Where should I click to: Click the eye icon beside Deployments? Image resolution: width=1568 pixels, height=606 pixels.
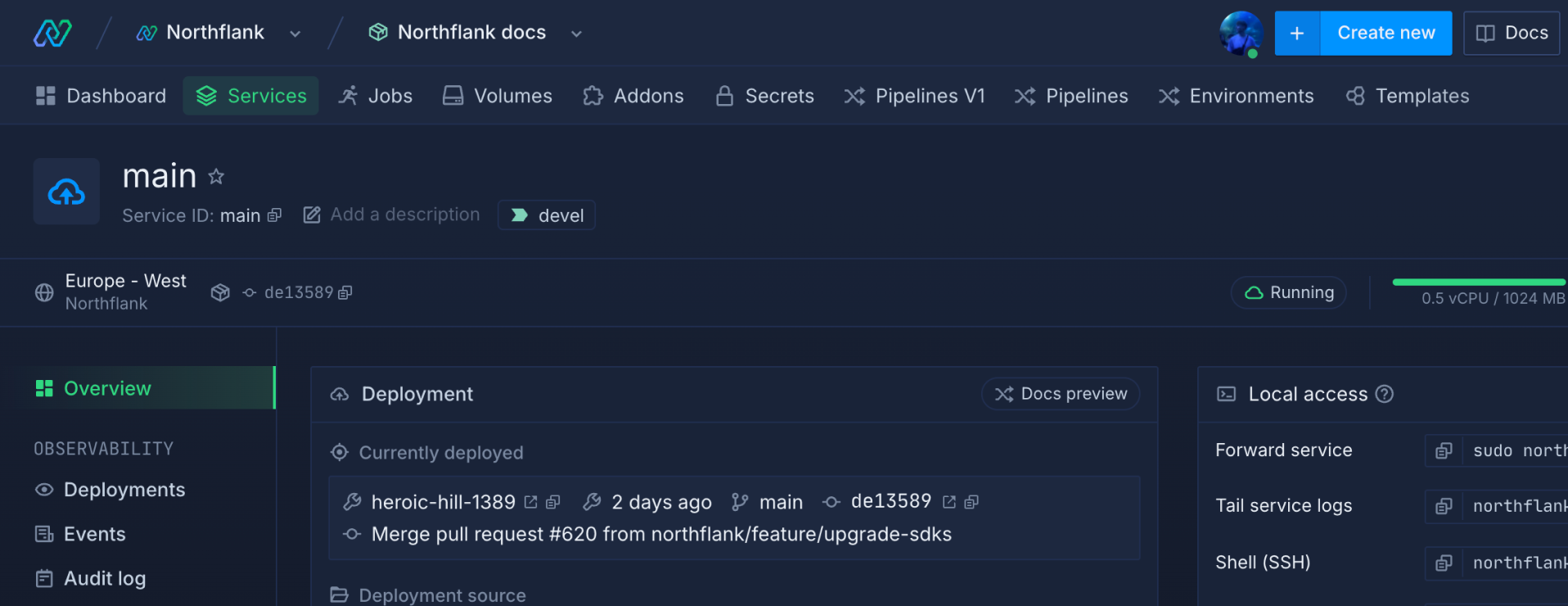[44, 490]
